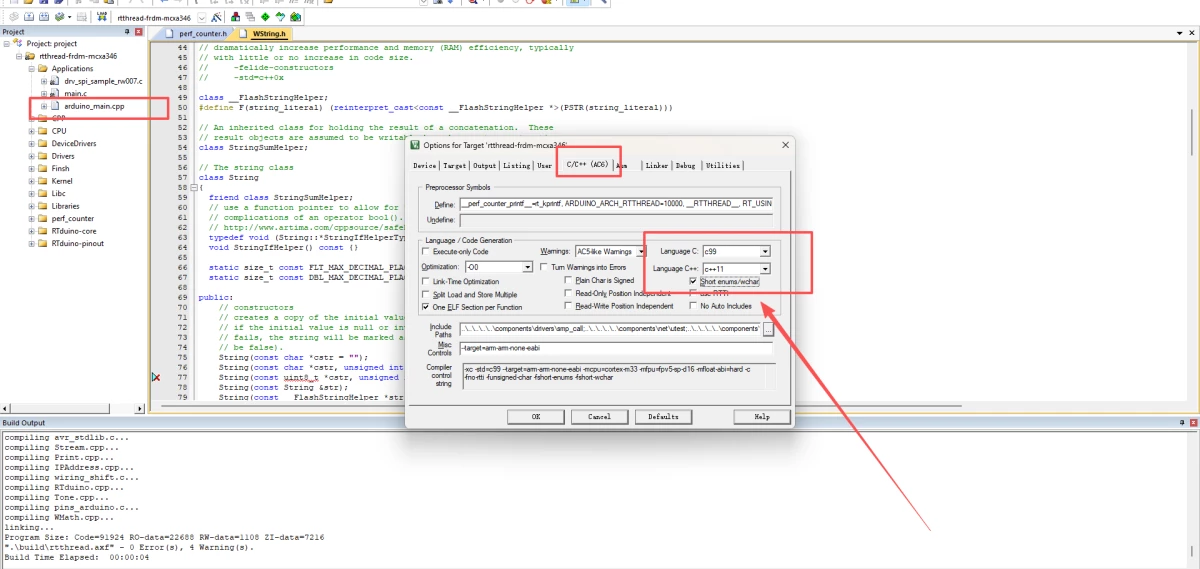Click the Pack Installer toolbar icon
Screen dimensions: 1200x569
(295, 18)
